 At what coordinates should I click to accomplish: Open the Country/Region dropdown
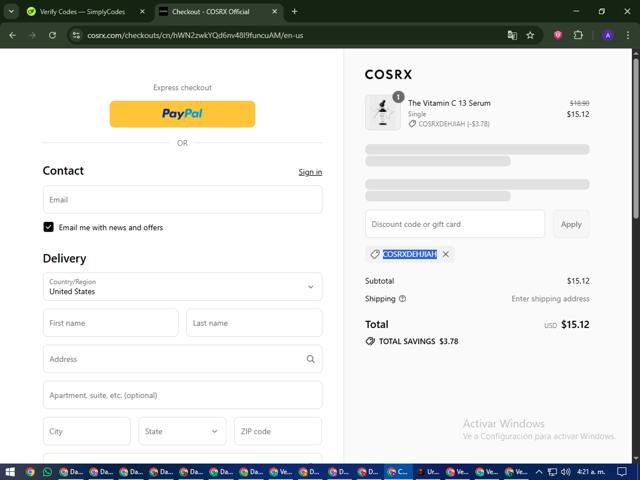coord(182,287)
